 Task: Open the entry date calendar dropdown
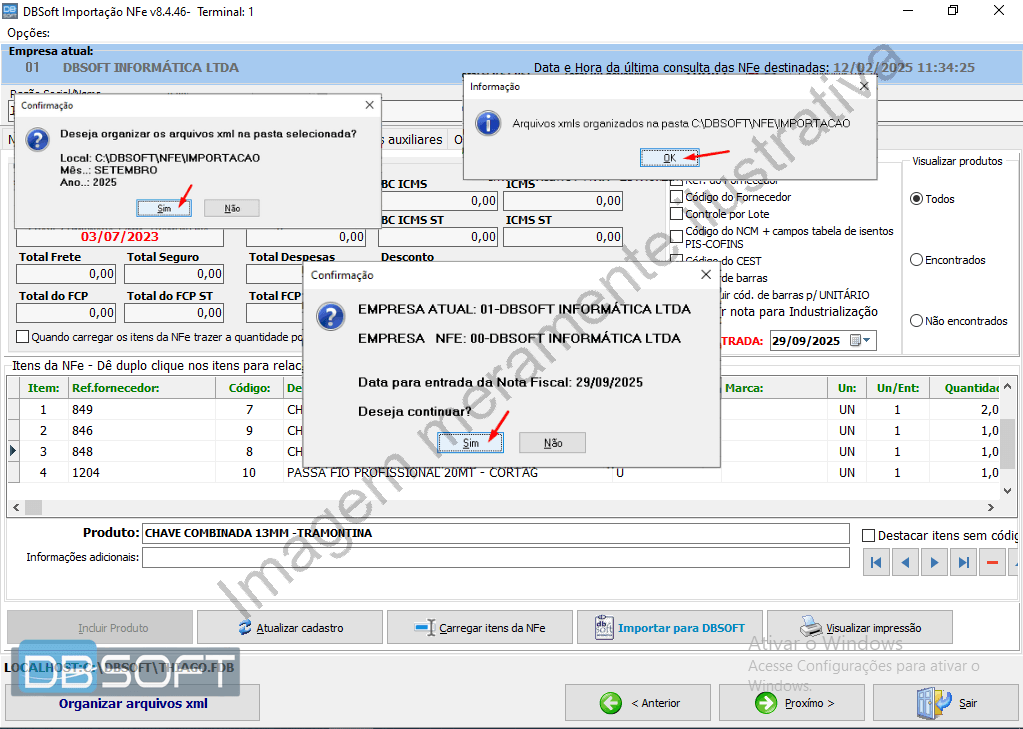[x=861, y=340]
